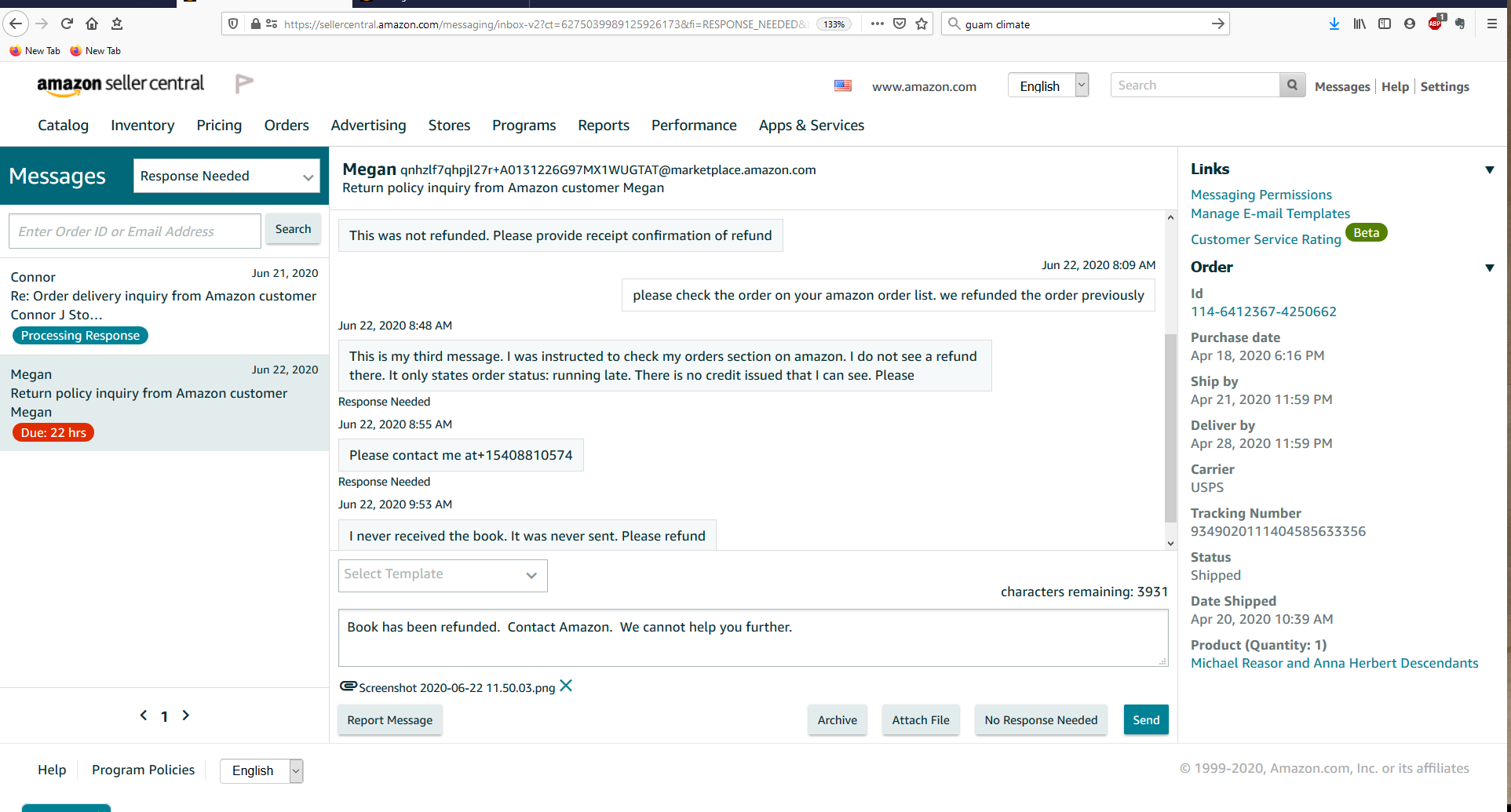Click the browser forward arrow
The width and height of the screenshot is (1511, 812).
[x=42, y=24]
